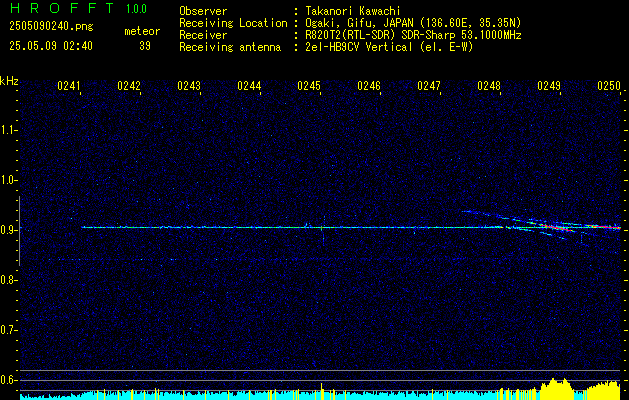629x400 pixels.
Task: Click the 0242 time marker
Action: click(x=129, y=85)
